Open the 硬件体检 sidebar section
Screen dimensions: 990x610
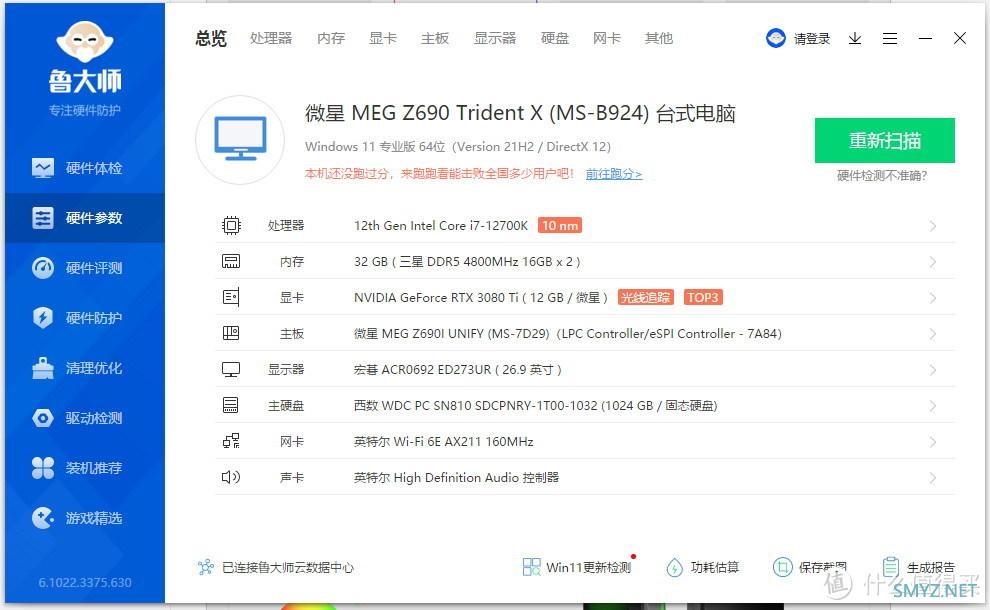tap(85, 168)
